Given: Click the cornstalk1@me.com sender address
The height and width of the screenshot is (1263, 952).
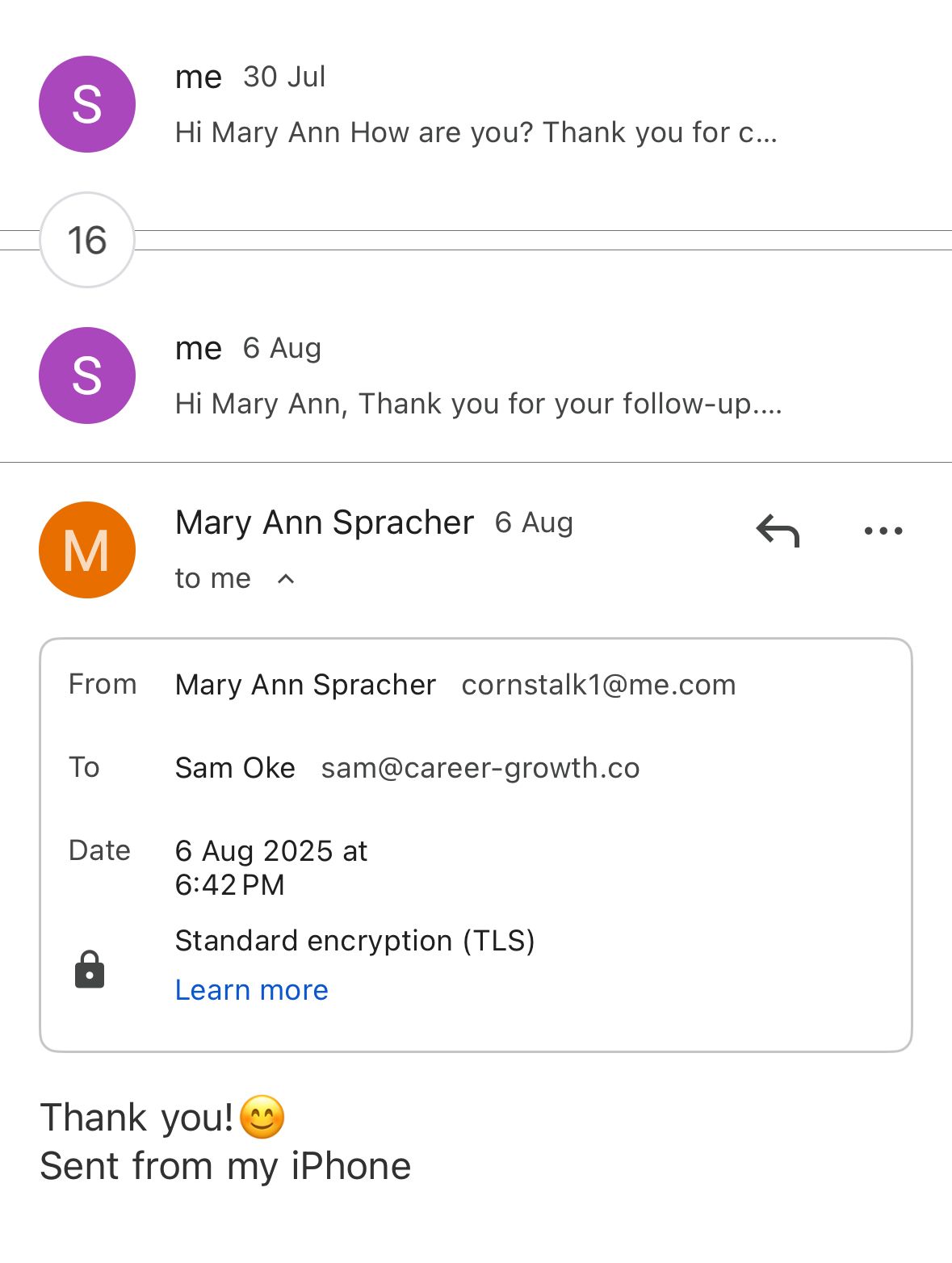Looking at the screenshot, I should [598, 685].
